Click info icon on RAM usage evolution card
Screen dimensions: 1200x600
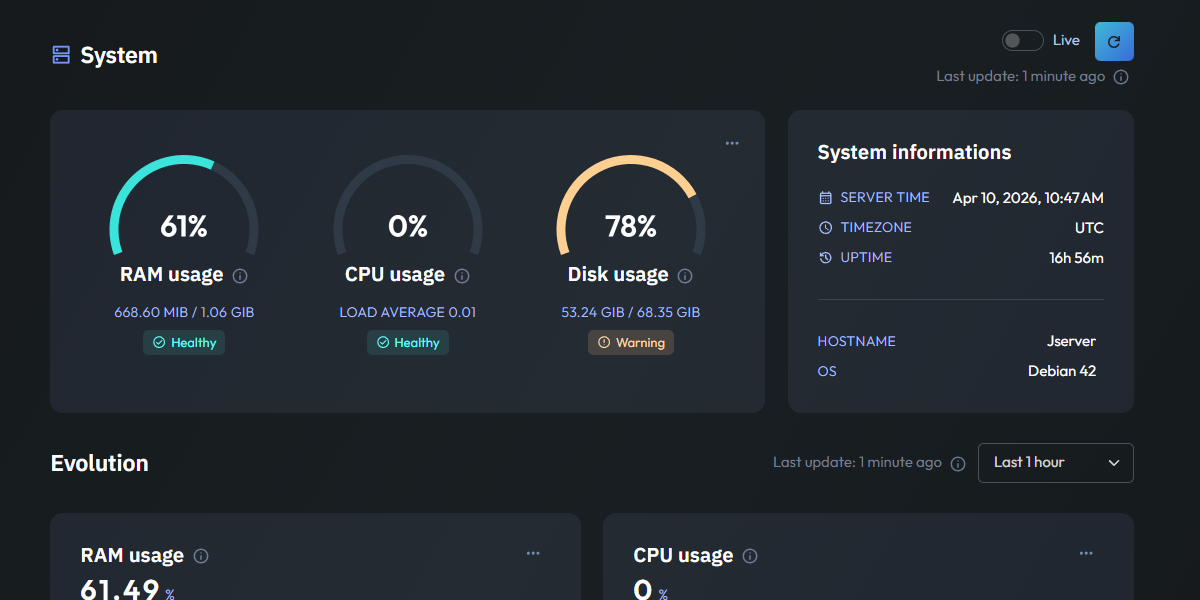tap(201, 556)
